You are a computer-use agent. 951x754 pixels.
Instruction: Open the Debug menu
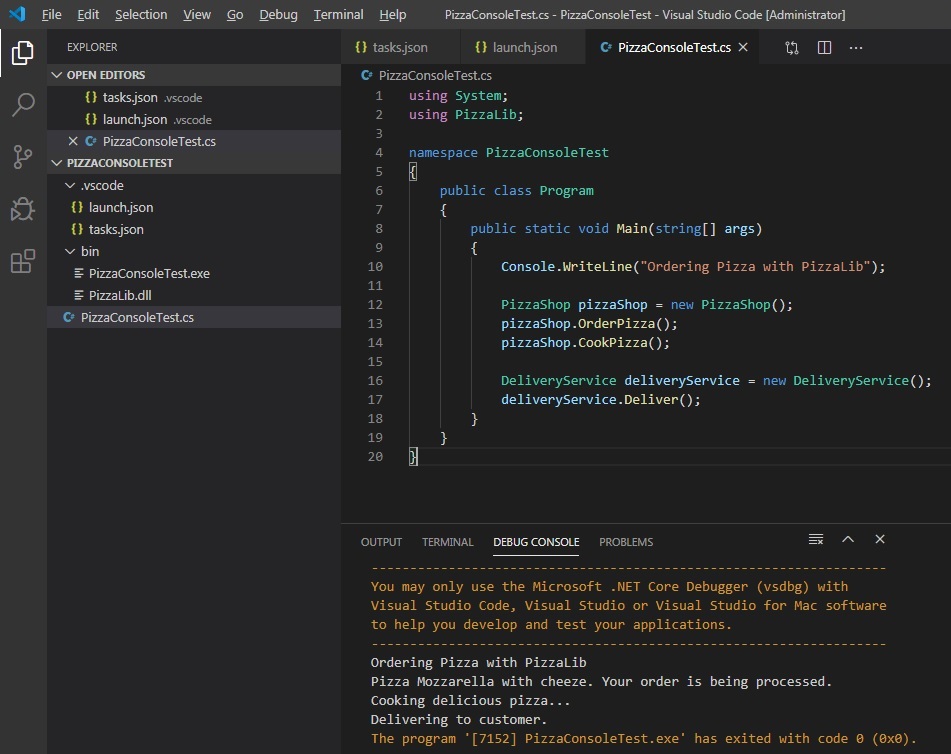[x=278, y=15]
